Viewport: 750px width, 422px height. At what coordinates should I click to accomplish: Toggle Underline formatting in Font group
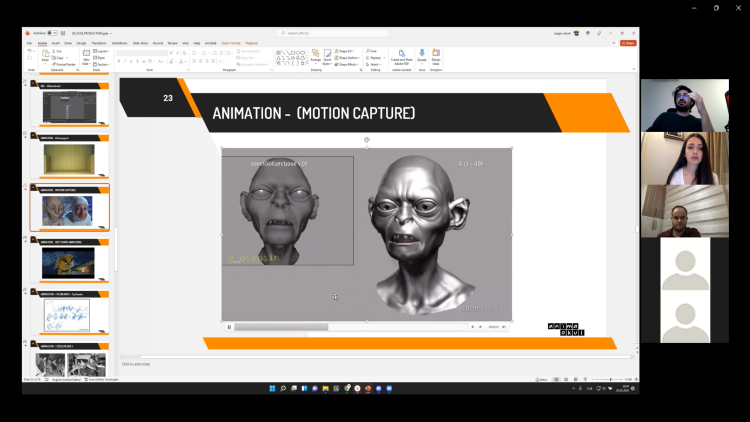click(x=131, y=61)
